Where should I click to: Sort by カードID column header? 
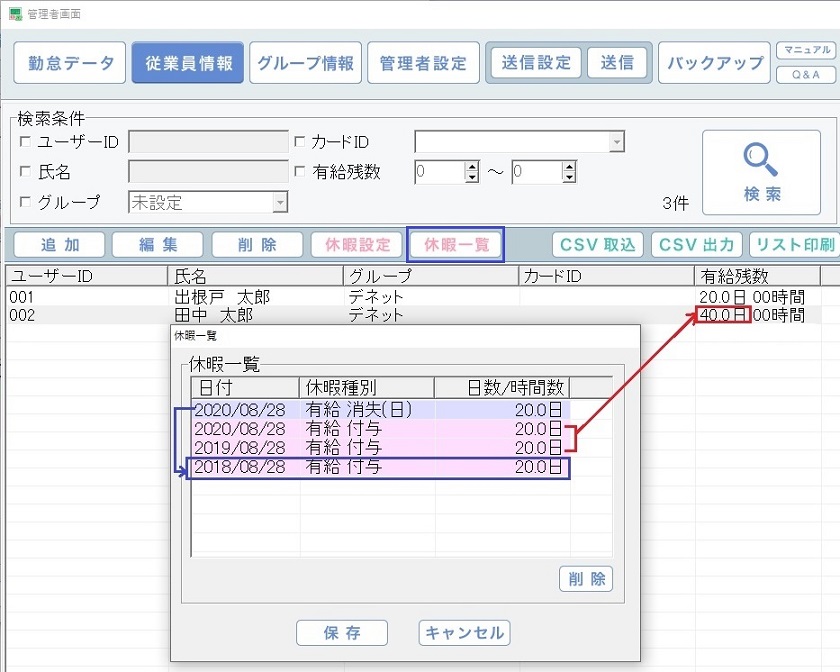[606, 276]
